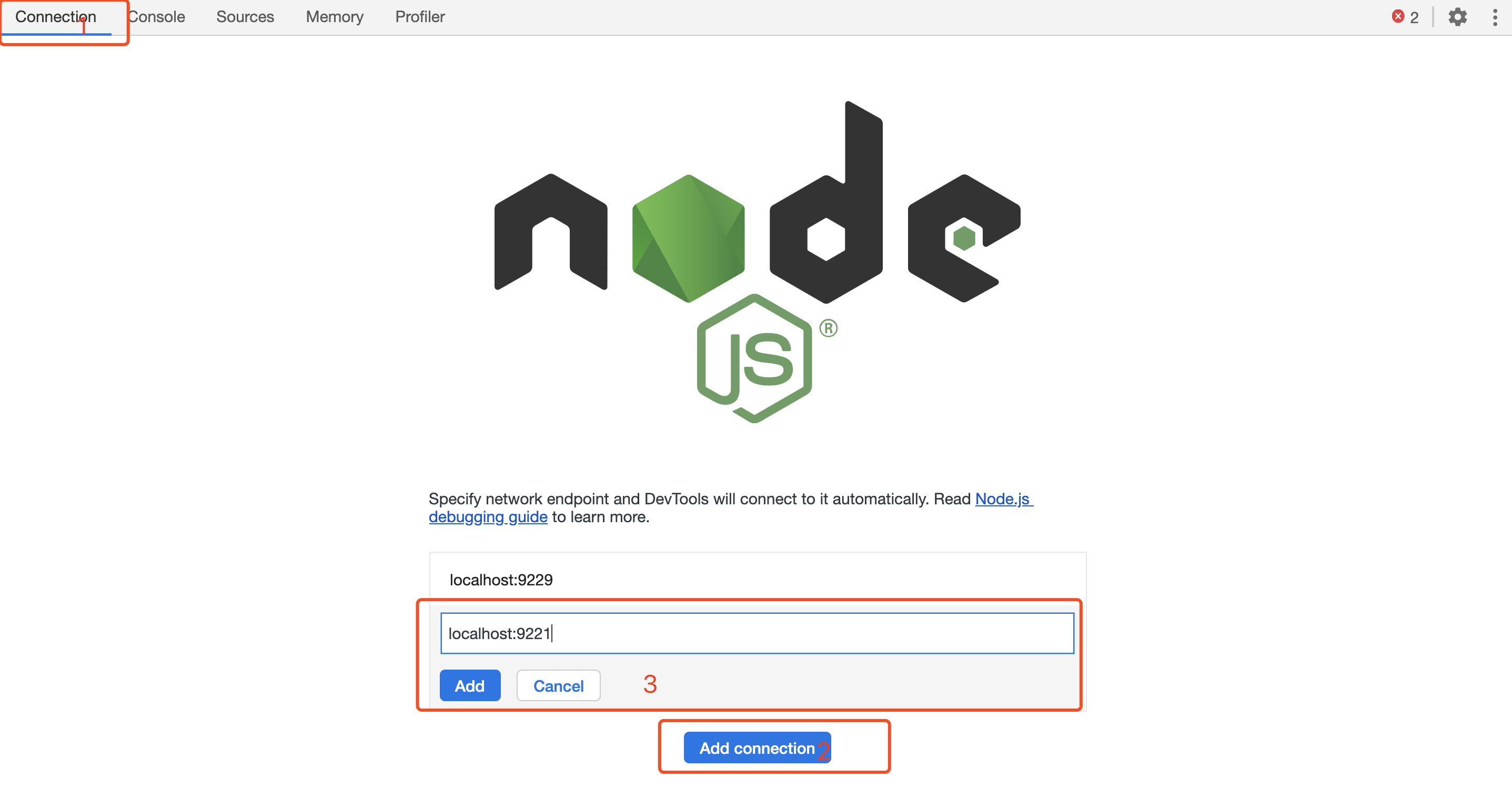This screenshot has height=797, width=1512.
Task: Click the green hexagon in Node logo
Action: [688, 238]
